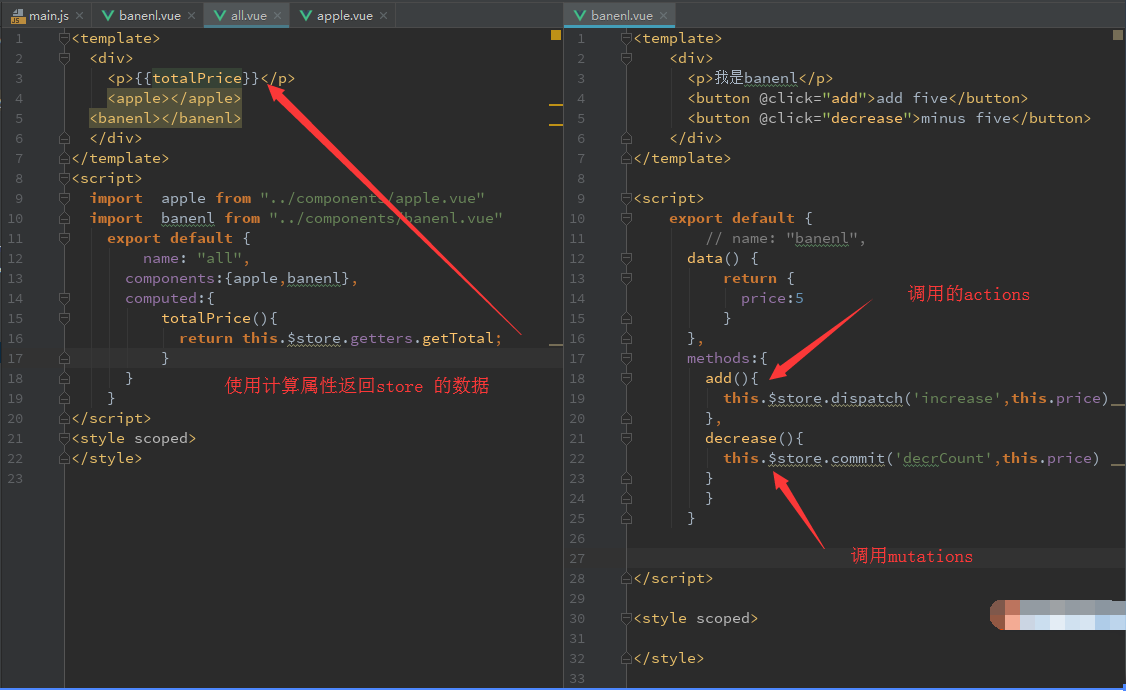Click the 'increase' string argument
The width and height of the screenshot is (1126, 691).
coord(957,399)
